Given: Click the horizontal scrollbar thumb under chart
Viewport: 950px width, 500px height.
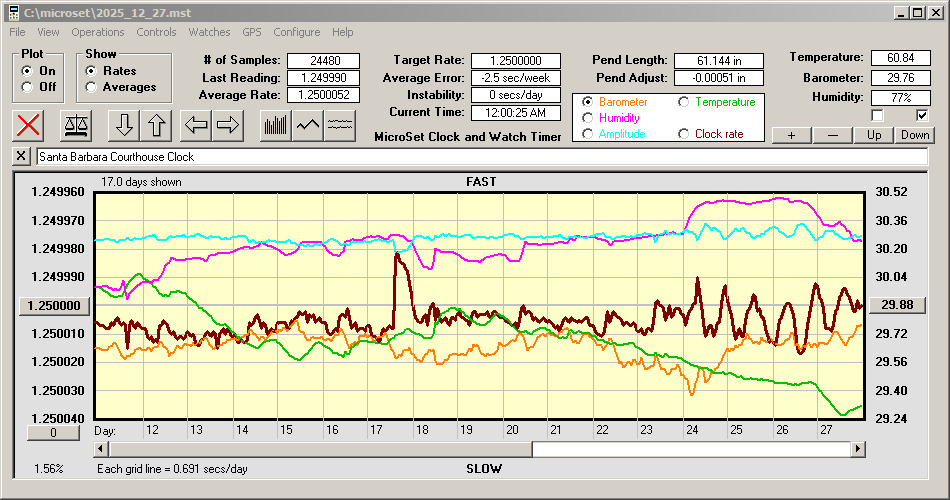Looking at the screenshot, I should pyautogui.click(x=690, y=450).
